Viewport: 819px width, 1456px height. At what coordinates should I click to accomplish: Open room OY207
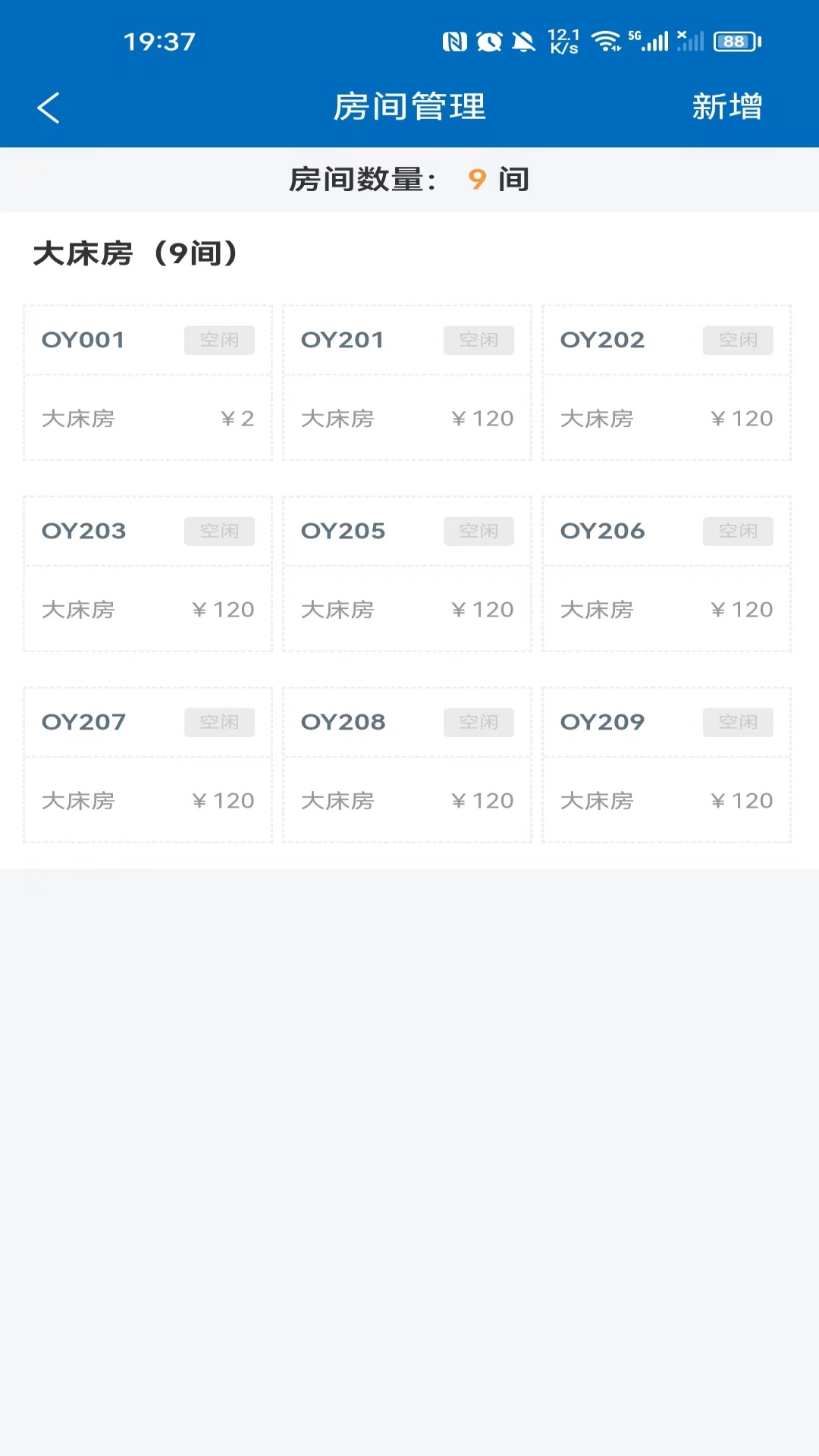coord(148,764)
